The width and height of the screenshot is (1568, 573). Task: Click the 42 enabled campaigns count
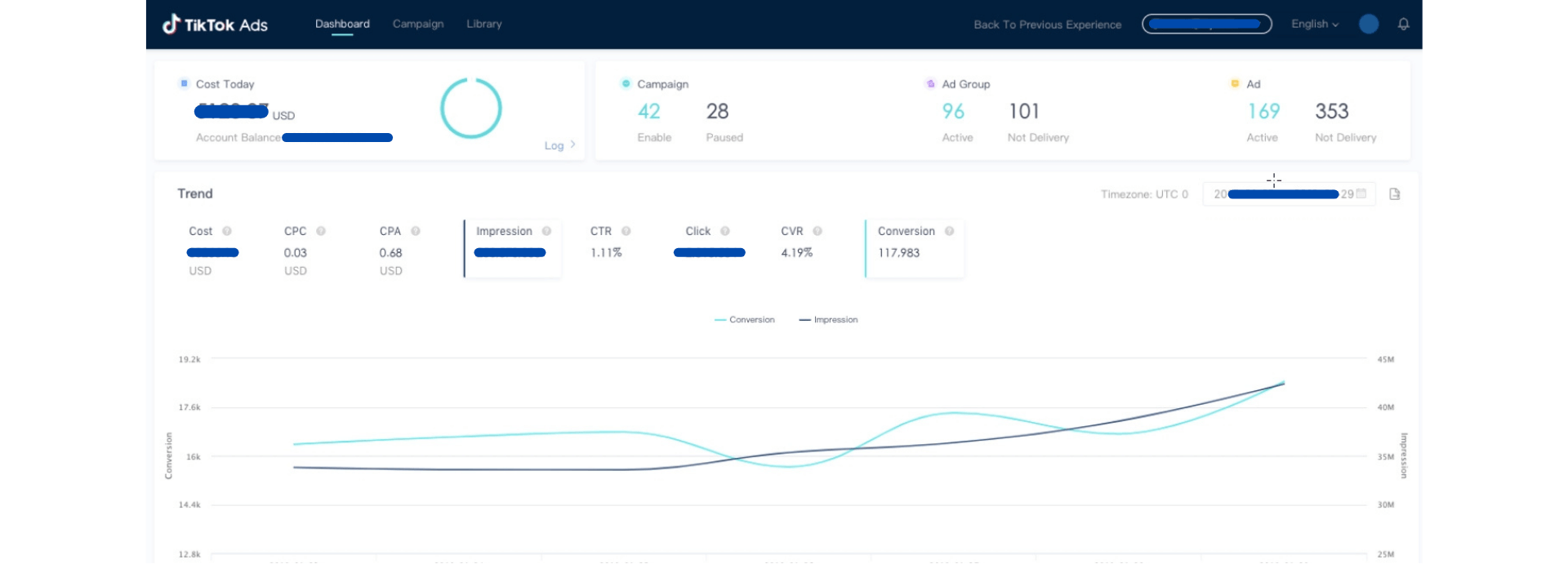(649, 111)
